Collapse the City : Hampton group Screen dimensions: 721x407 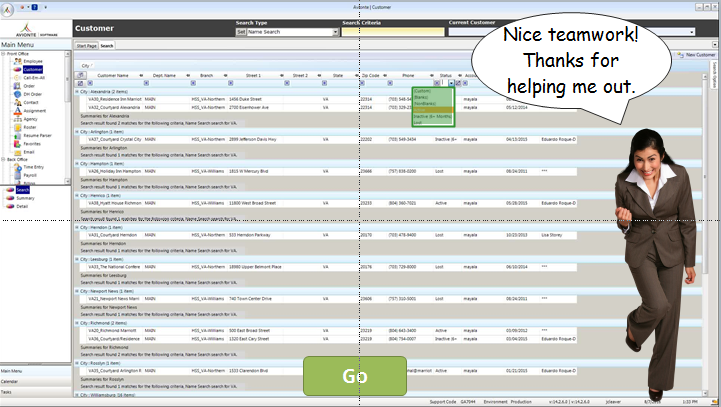[77, 164]
